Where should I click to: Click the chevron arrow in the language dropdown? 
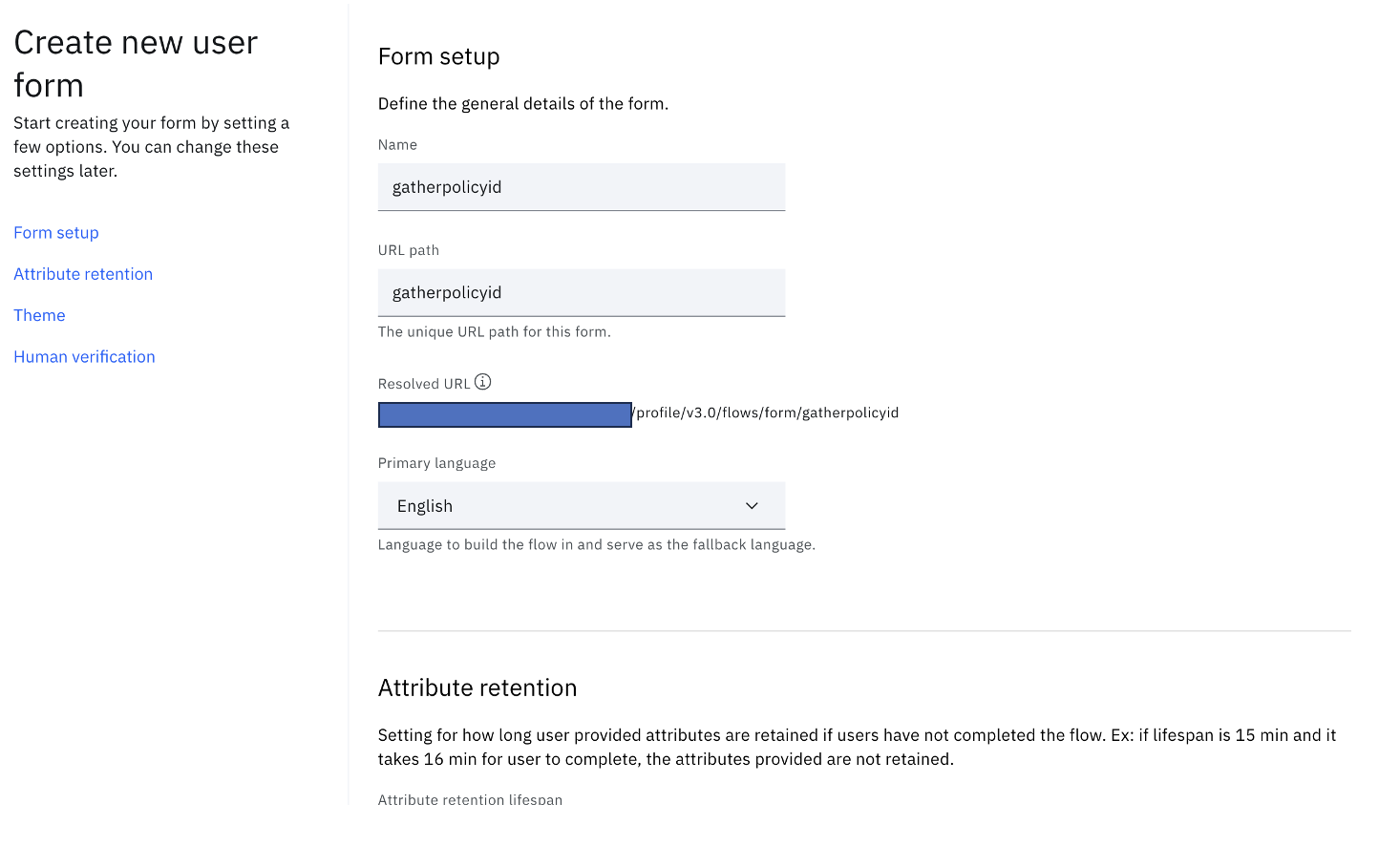point(752,506)
